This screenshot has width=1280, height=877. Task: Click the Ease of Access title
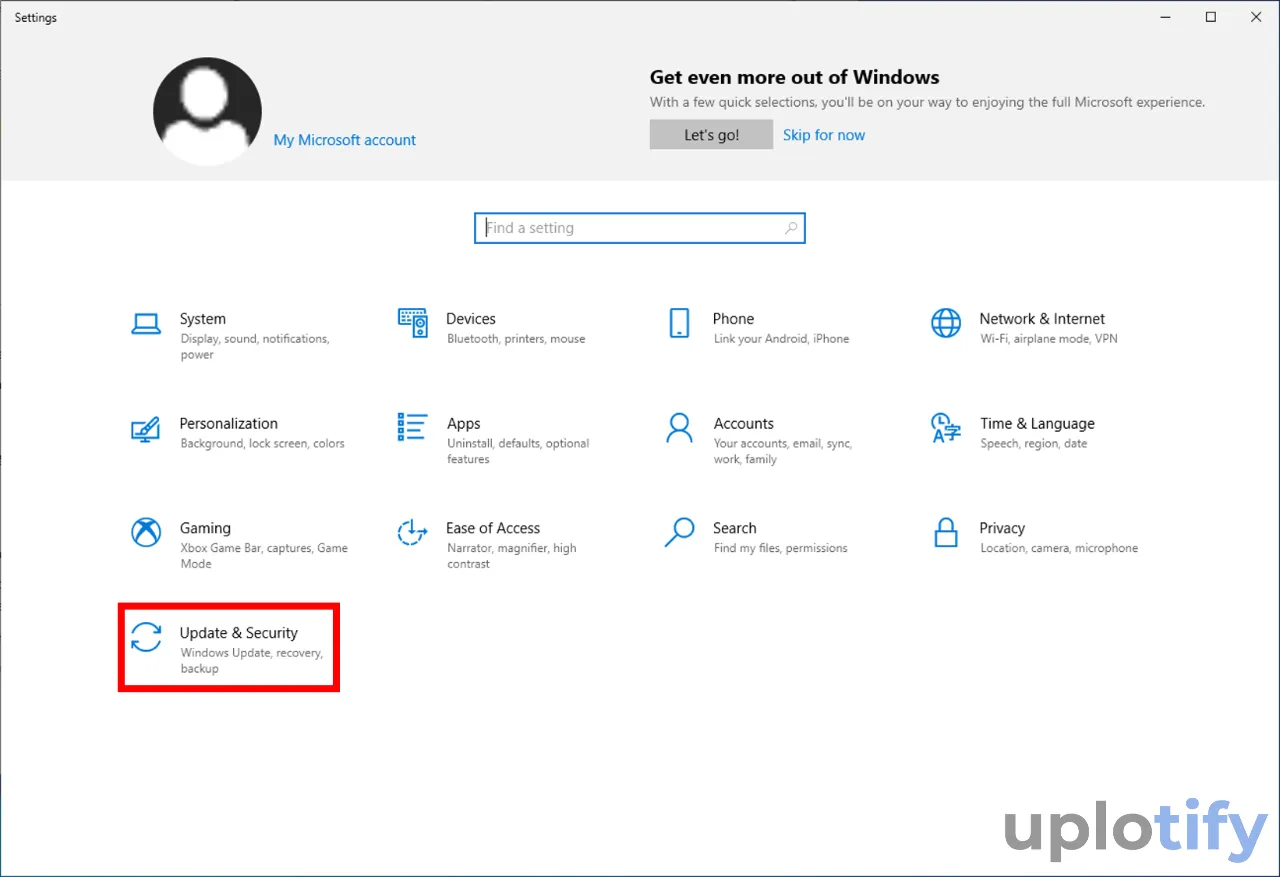point(493,528)
